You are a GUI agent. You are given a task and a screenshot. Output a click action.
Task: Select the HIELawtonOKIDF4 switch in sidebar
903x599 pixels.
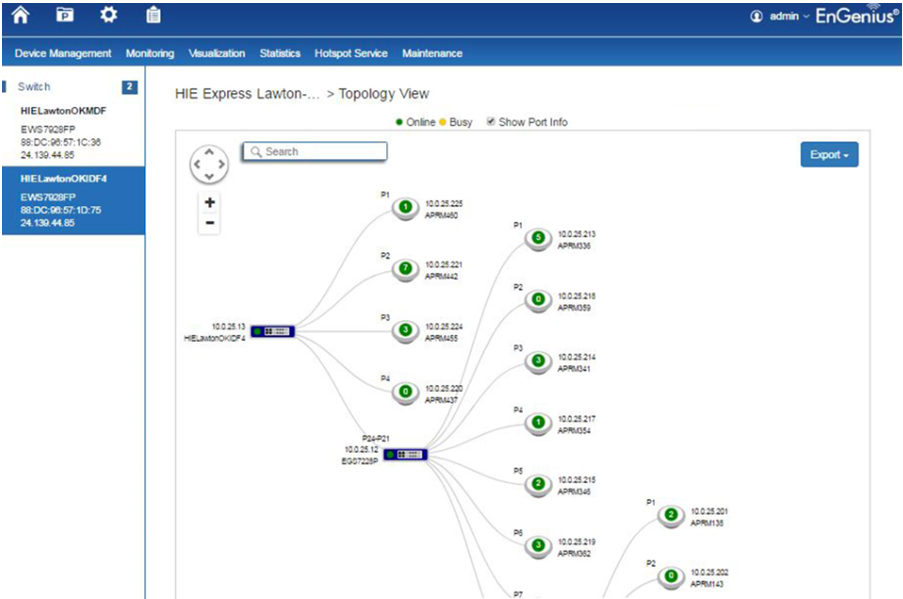coord(74,200)
